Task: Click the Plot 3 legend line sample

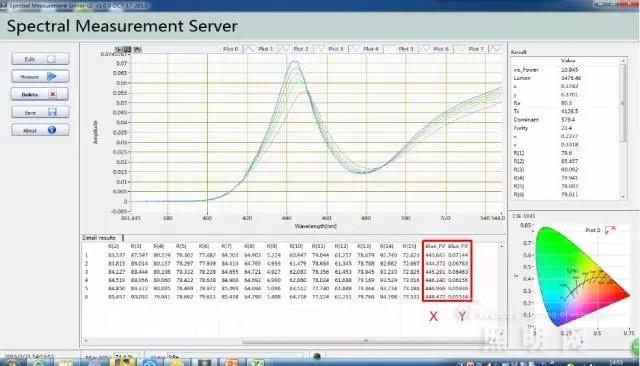Action: coord(355,49)
